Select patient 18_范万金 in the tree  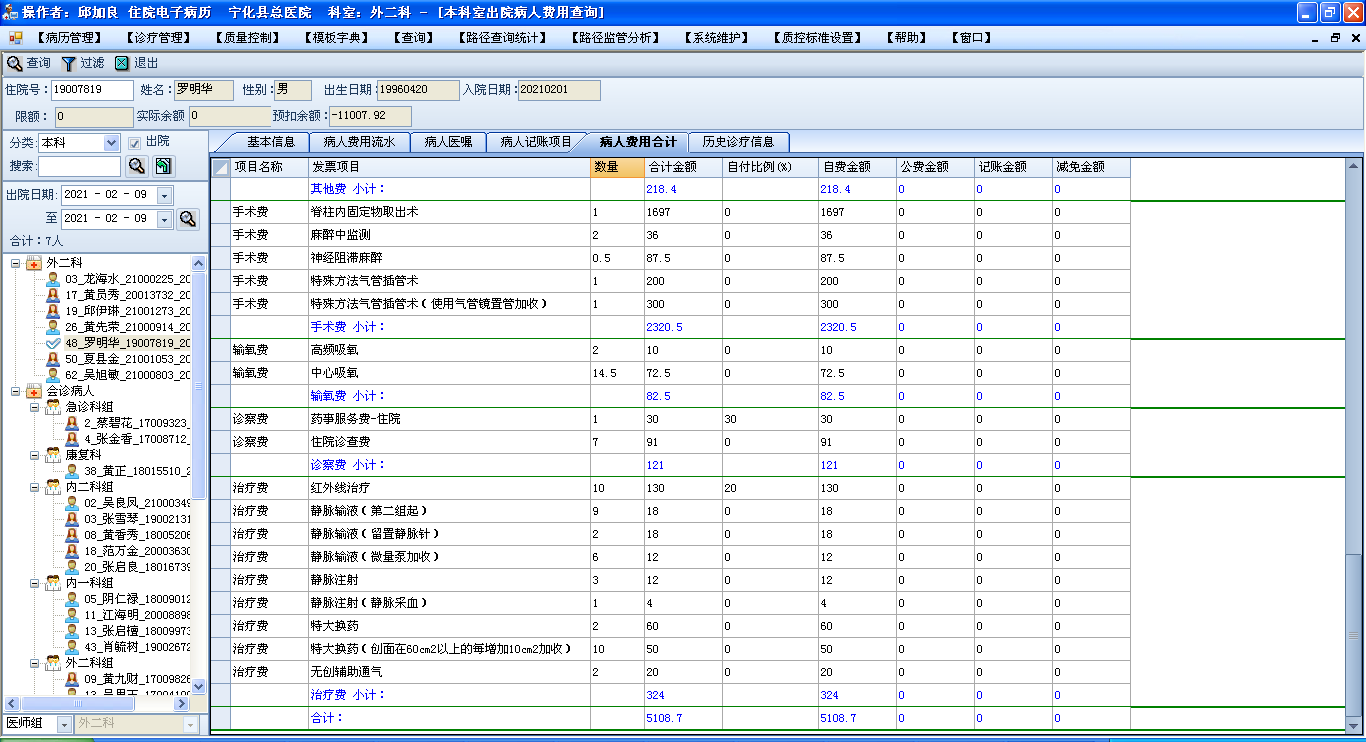pos(137,551)
